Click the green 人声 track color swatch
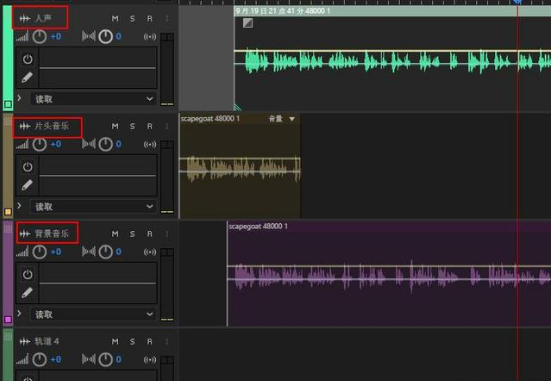The height and width of the screenshot is (381, 551). [x=8, y=104]
